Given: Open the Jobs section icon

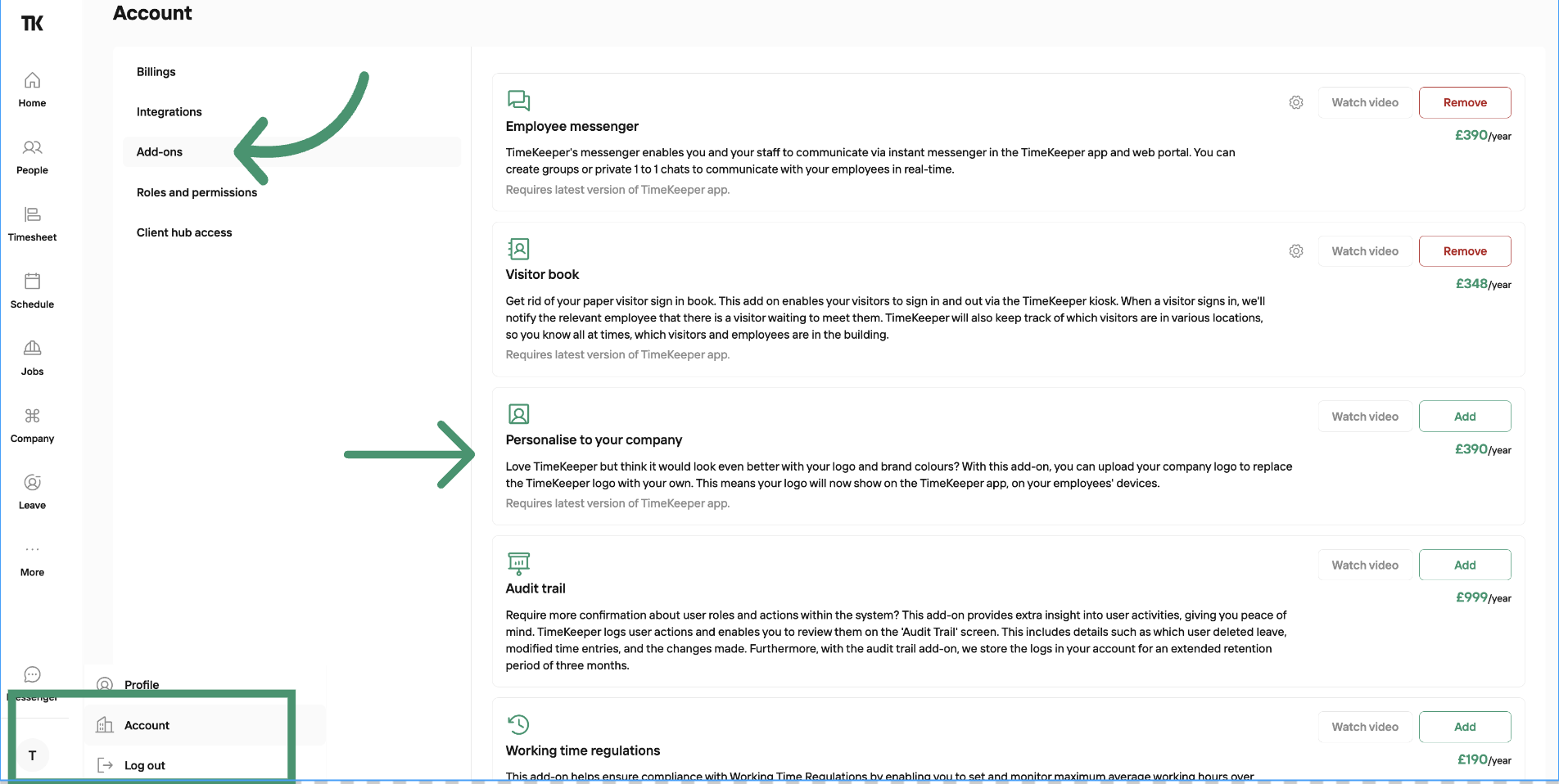Looking at the screenshot, I should (32, 349).
